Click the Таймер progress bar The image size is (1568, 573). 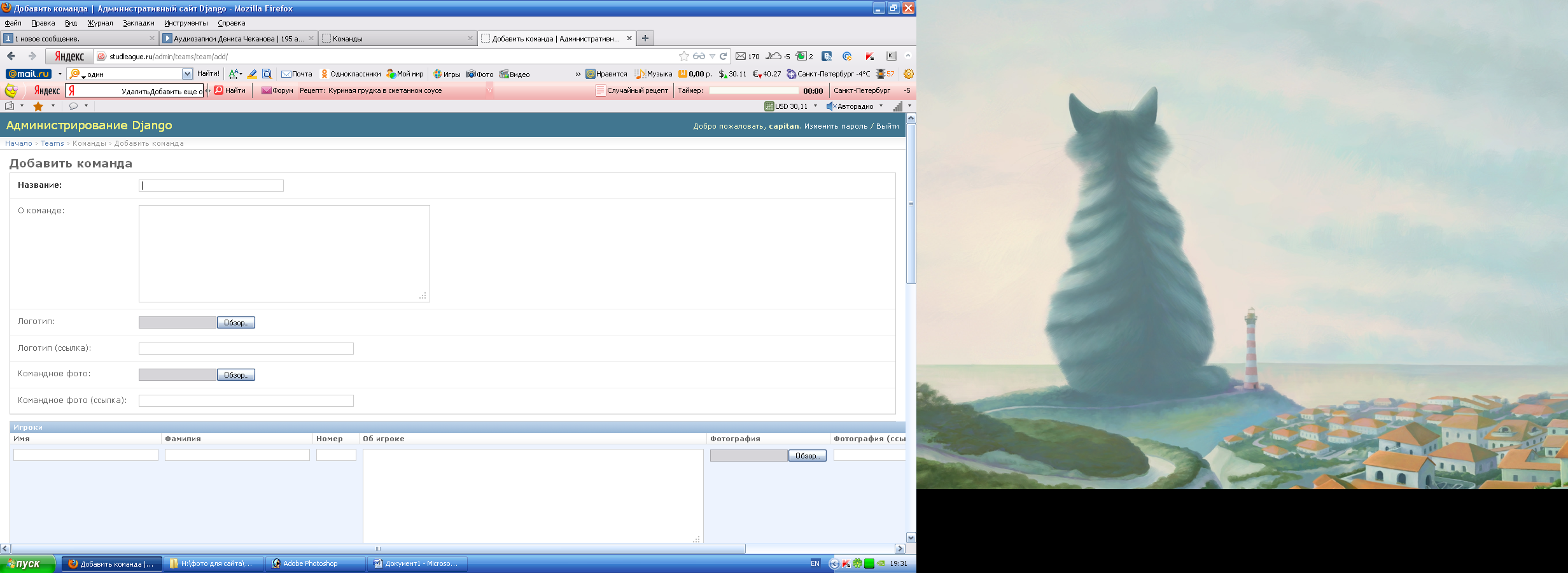coord(753,90)
